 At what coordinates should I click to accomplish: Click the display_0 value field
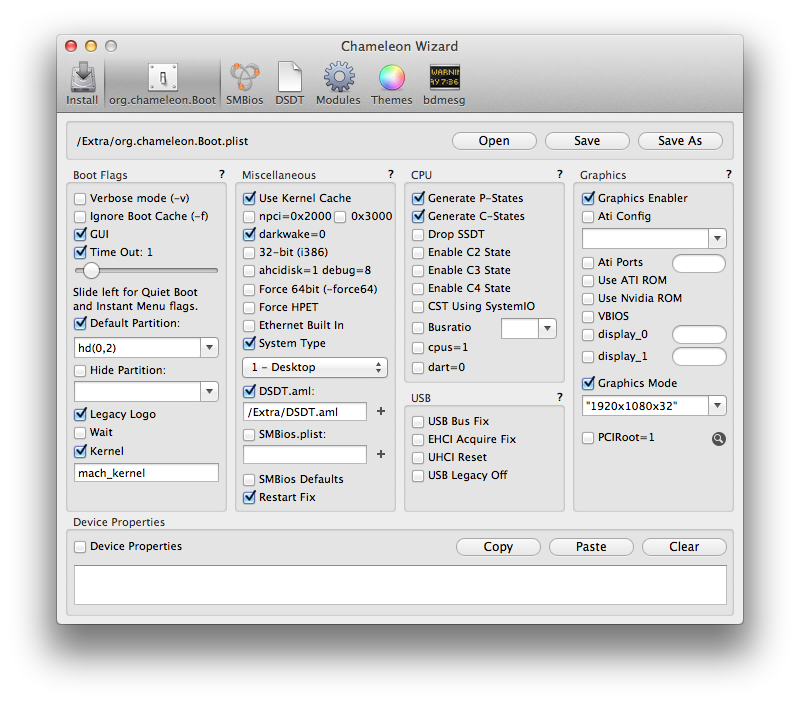click(x=699, y=335)
